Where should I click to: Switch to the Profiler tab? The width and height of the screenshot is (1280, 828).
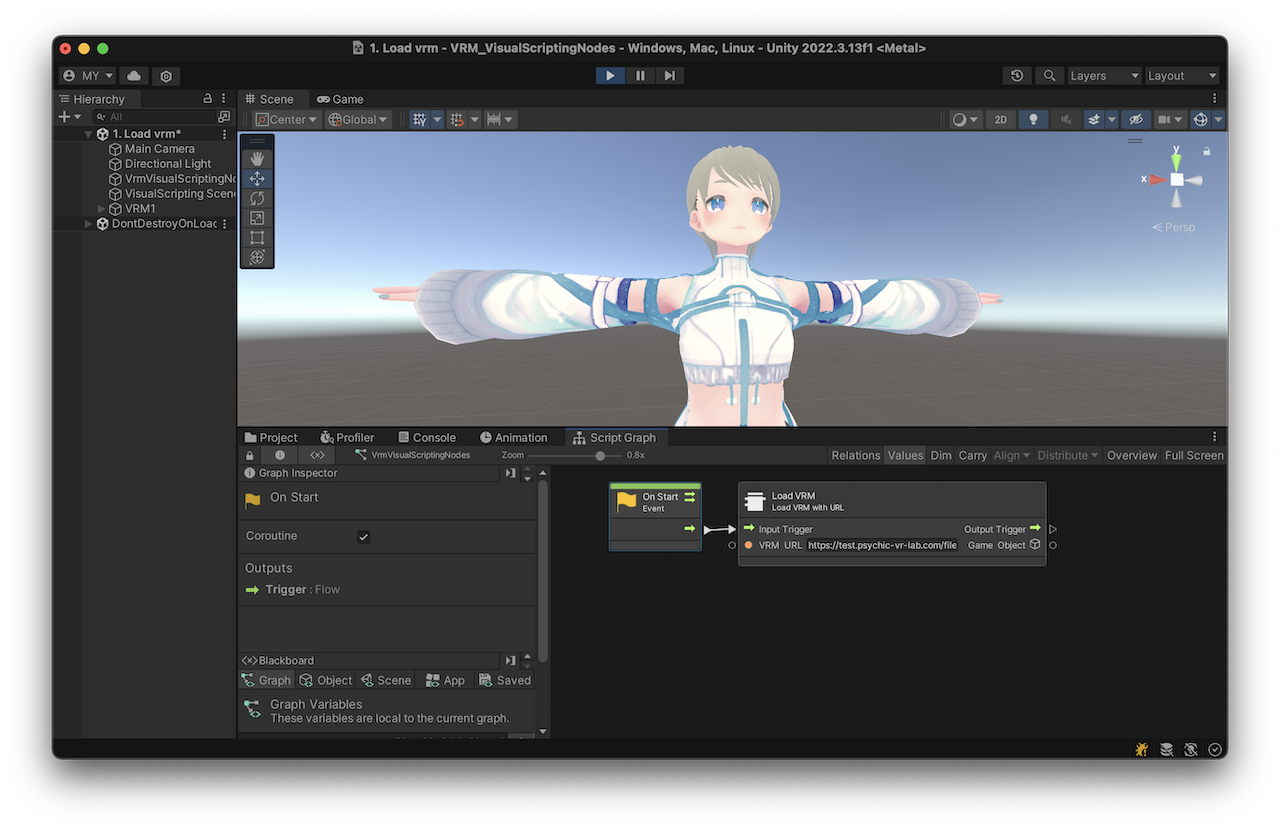347,437
